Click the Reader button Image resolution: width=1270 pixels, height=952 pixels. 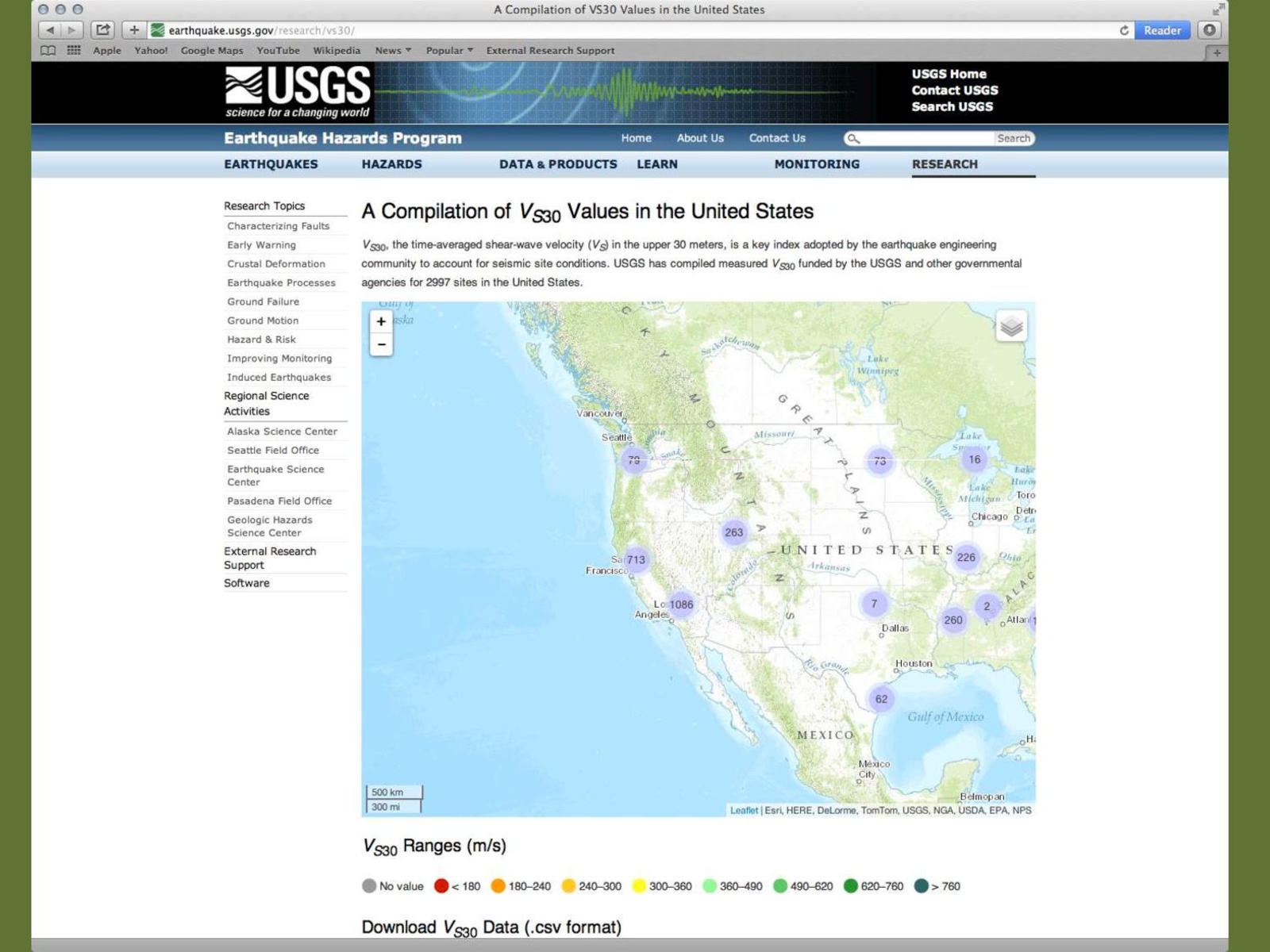(1162, 30)
